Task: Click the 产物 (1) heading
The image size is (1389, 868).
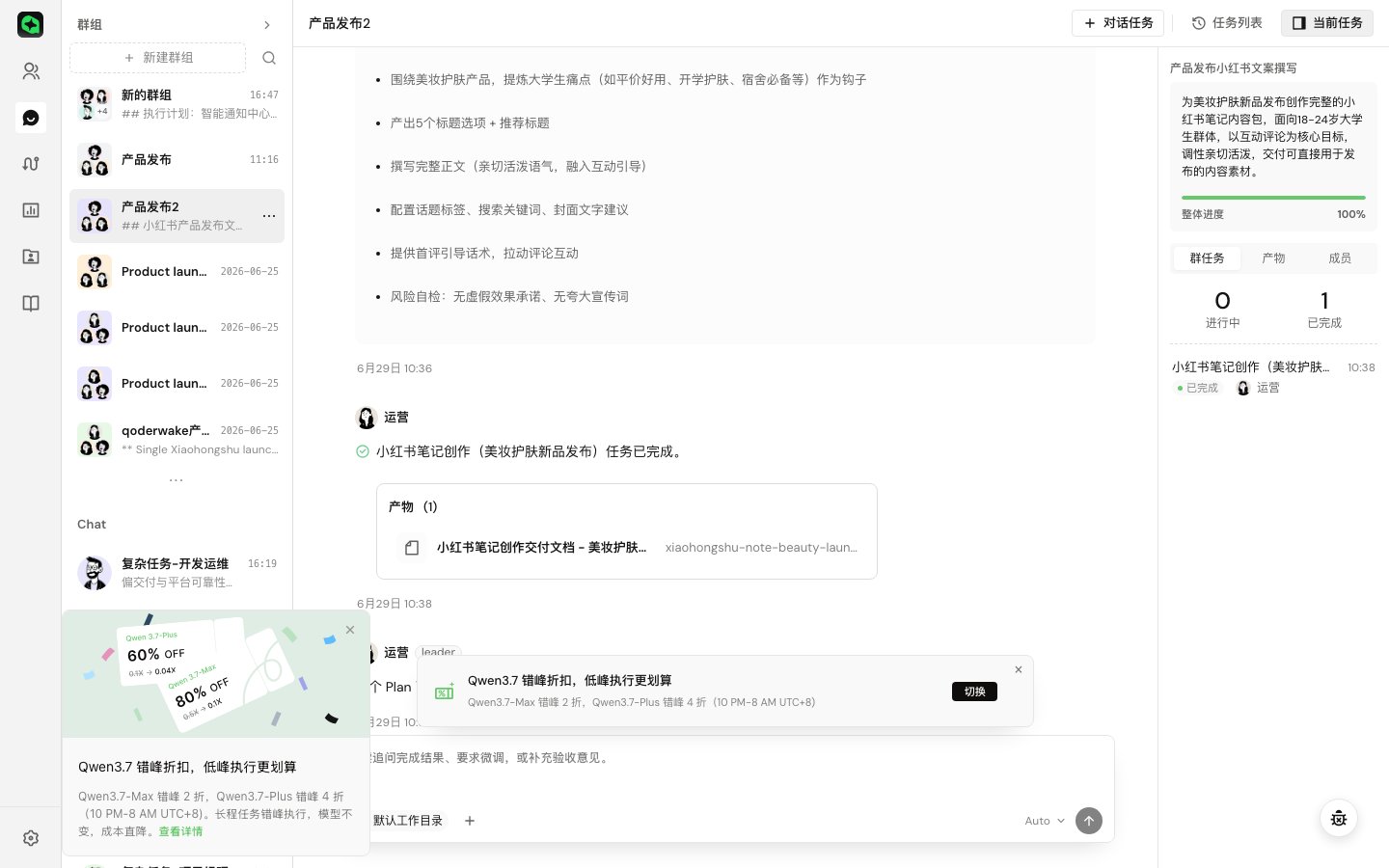Action: [x=413, y=507]
